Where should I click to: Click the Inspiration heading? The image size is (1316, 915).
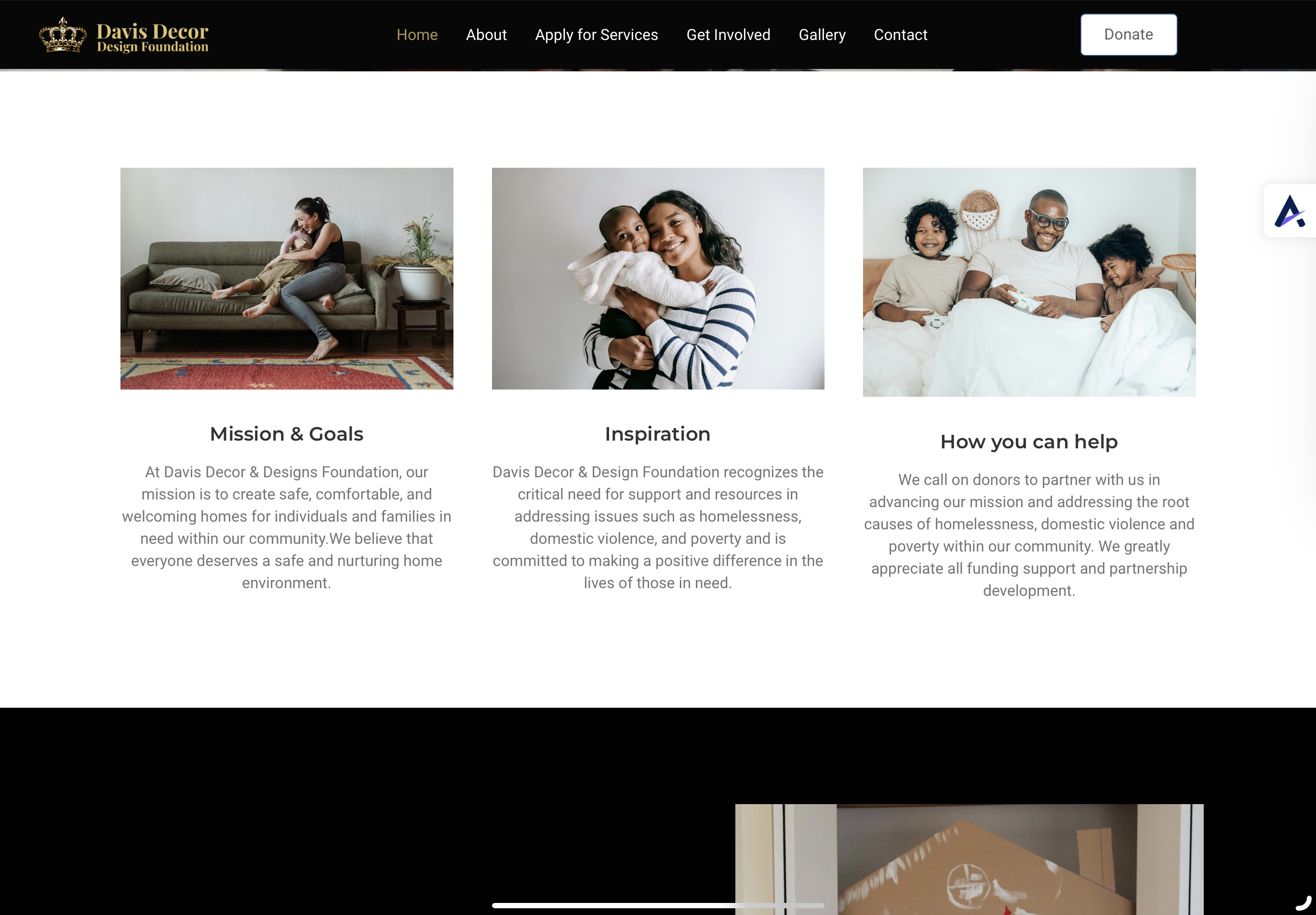point(658,434)
